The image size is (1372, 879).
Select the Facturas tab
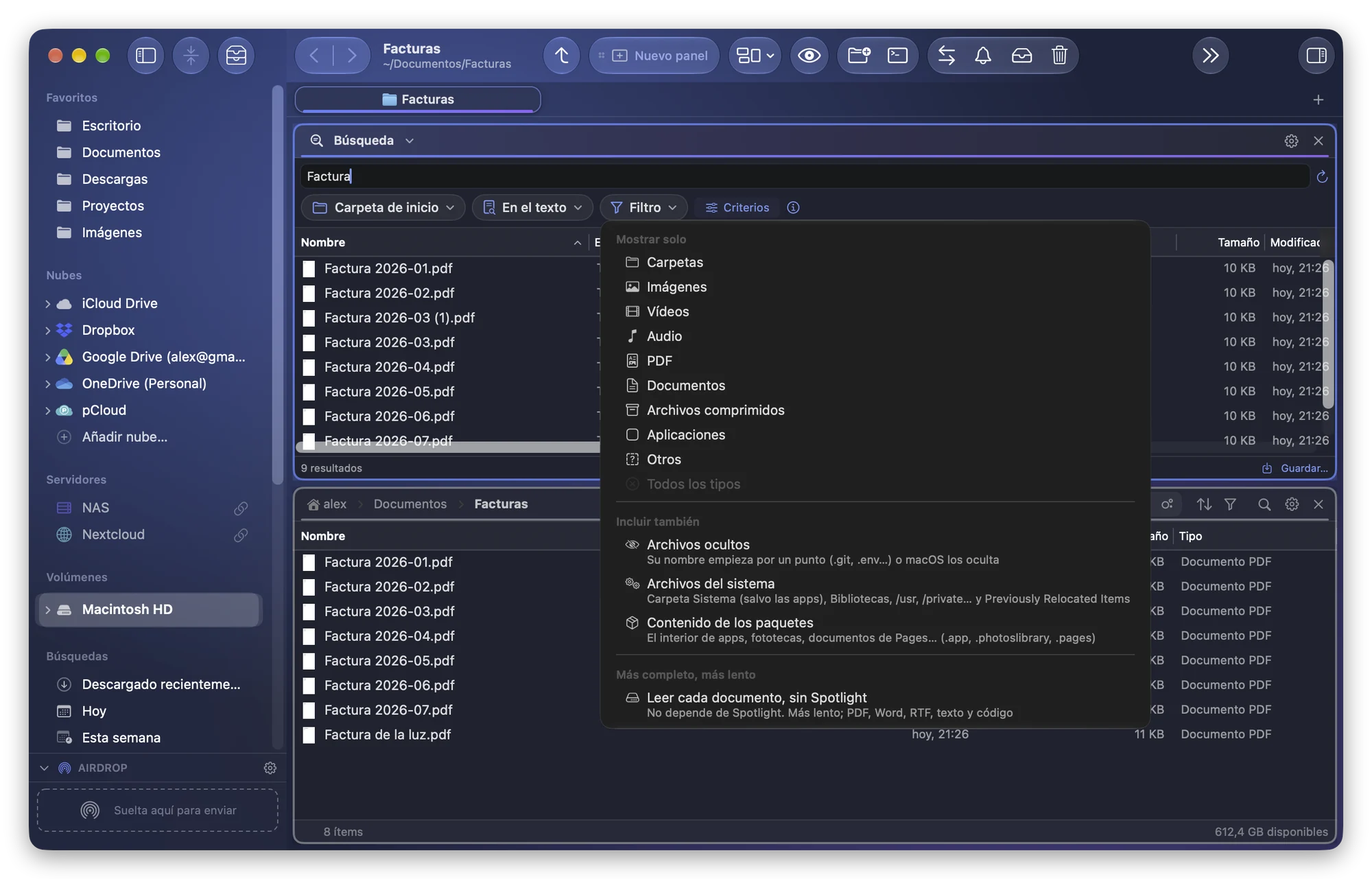tap(418, 99)
